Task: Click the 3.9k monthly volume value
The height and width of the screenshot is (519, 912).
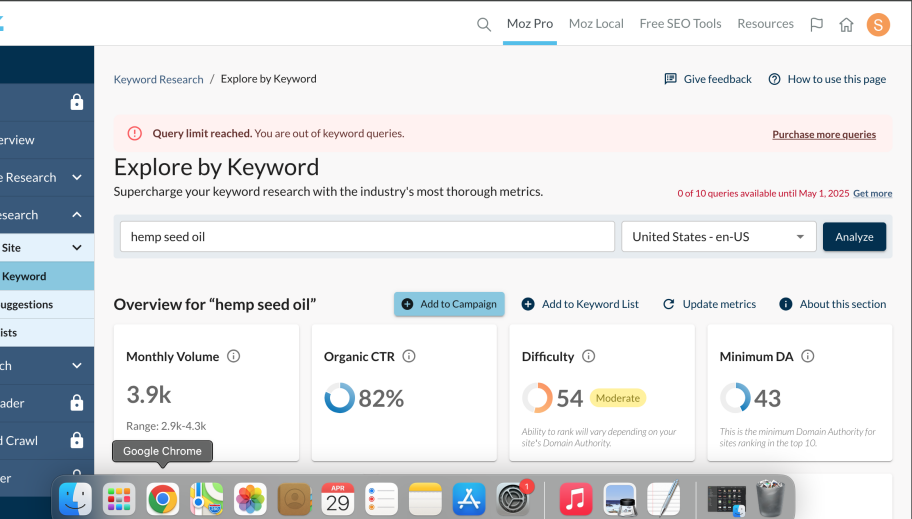Action: coord(149,395)
